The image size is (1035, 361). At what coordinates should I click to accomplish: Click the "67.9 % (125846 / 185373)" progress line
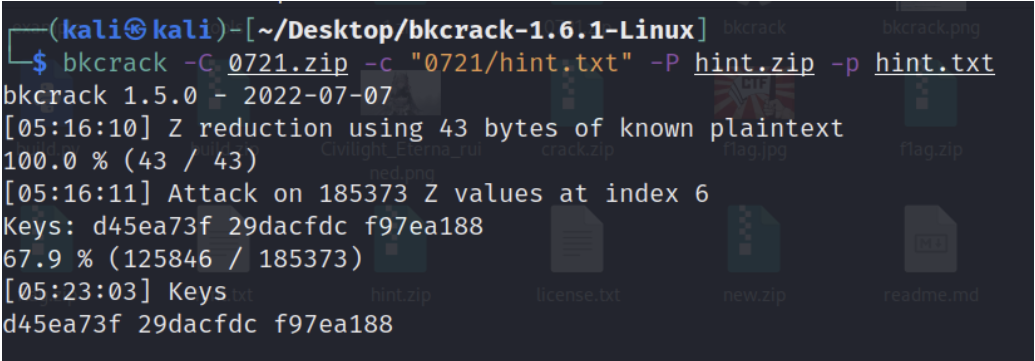[183, 260]
